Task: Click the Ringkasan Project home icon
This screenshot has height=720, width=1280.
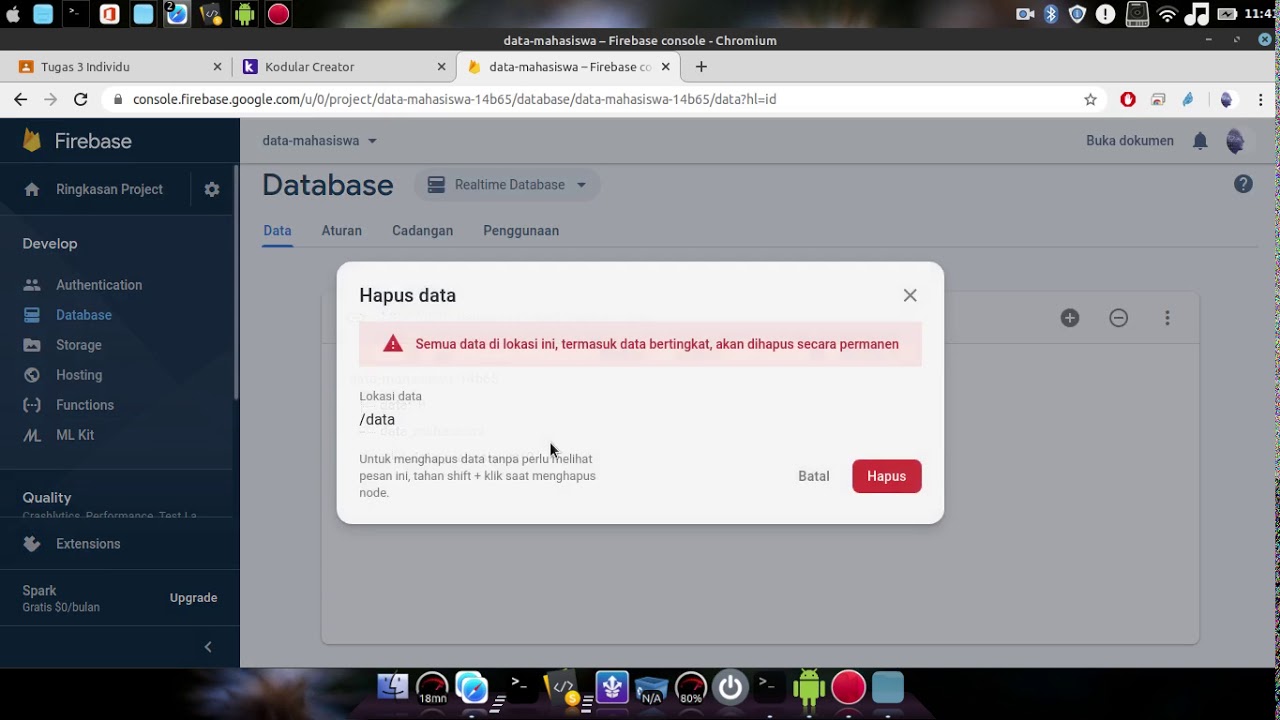Action: (32, 189)
